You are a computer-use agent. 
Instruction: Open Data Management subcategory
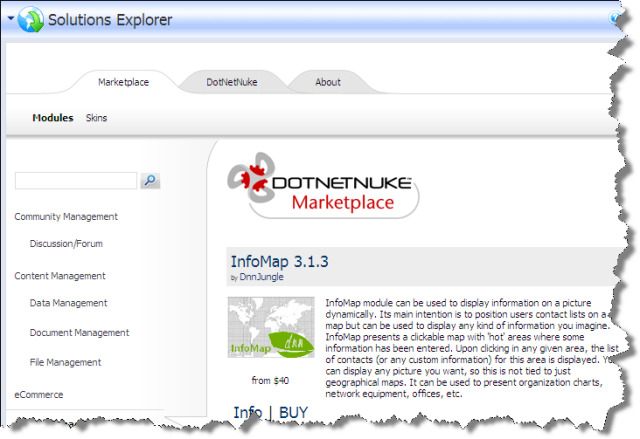[x=69, y=303]
